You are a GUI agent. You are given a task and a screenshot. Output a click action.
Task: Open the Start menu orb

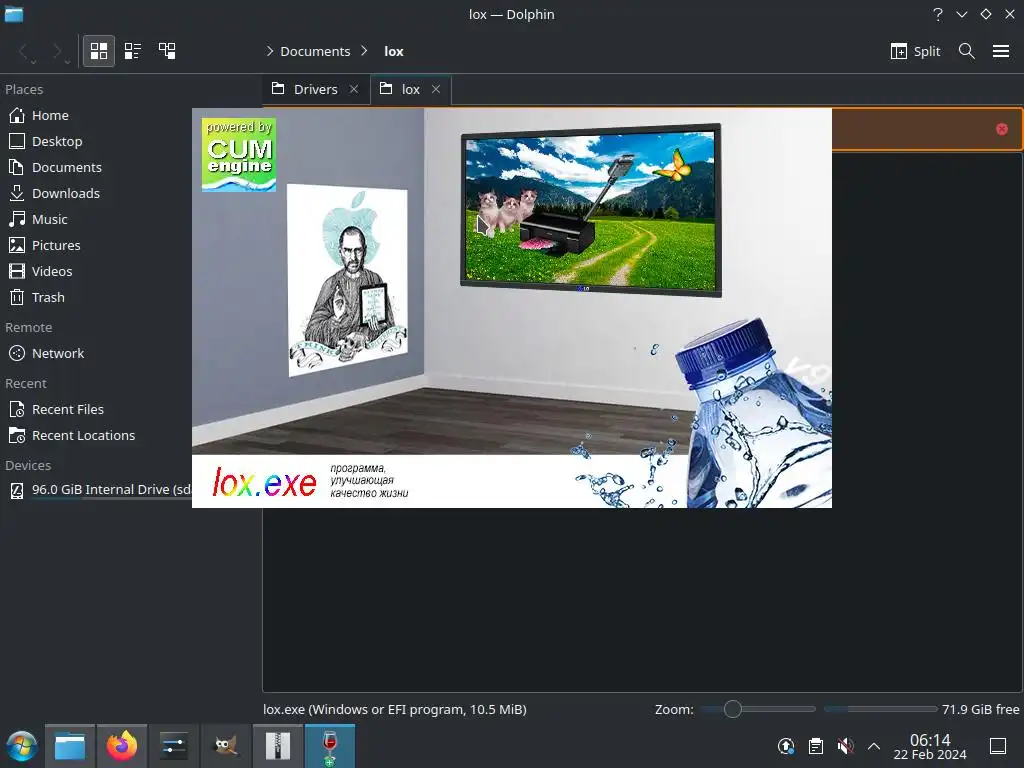[21, 746]
